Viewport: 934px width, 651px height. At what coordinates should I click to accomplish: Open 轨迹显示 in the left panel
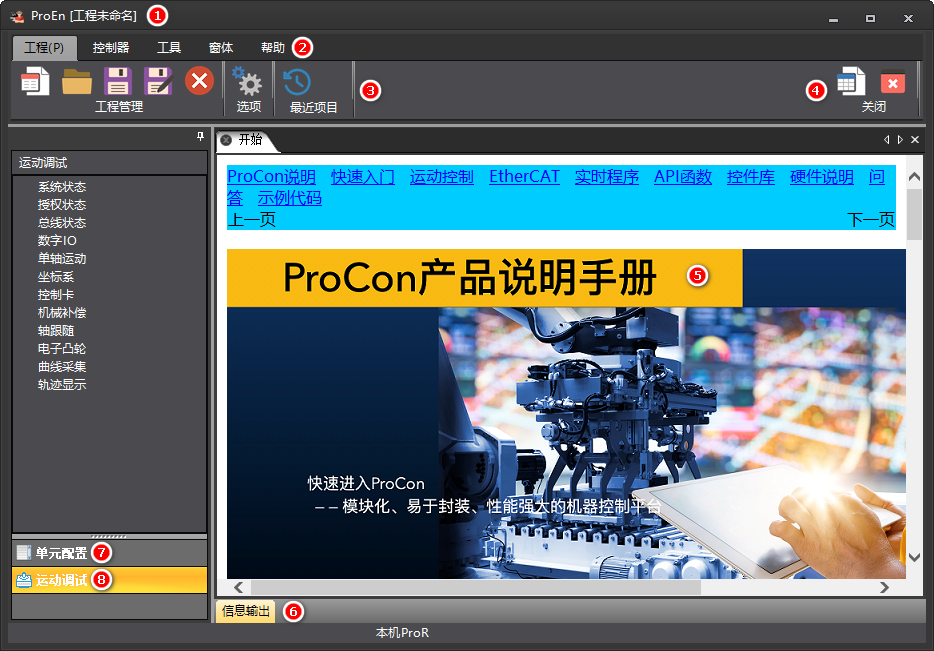(62, 385)
